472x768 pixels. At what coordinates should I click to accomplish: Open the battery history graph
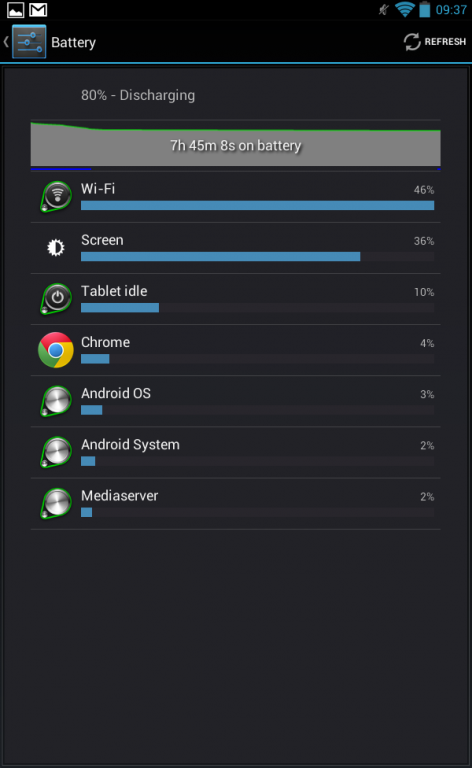[x=236, y=145]
